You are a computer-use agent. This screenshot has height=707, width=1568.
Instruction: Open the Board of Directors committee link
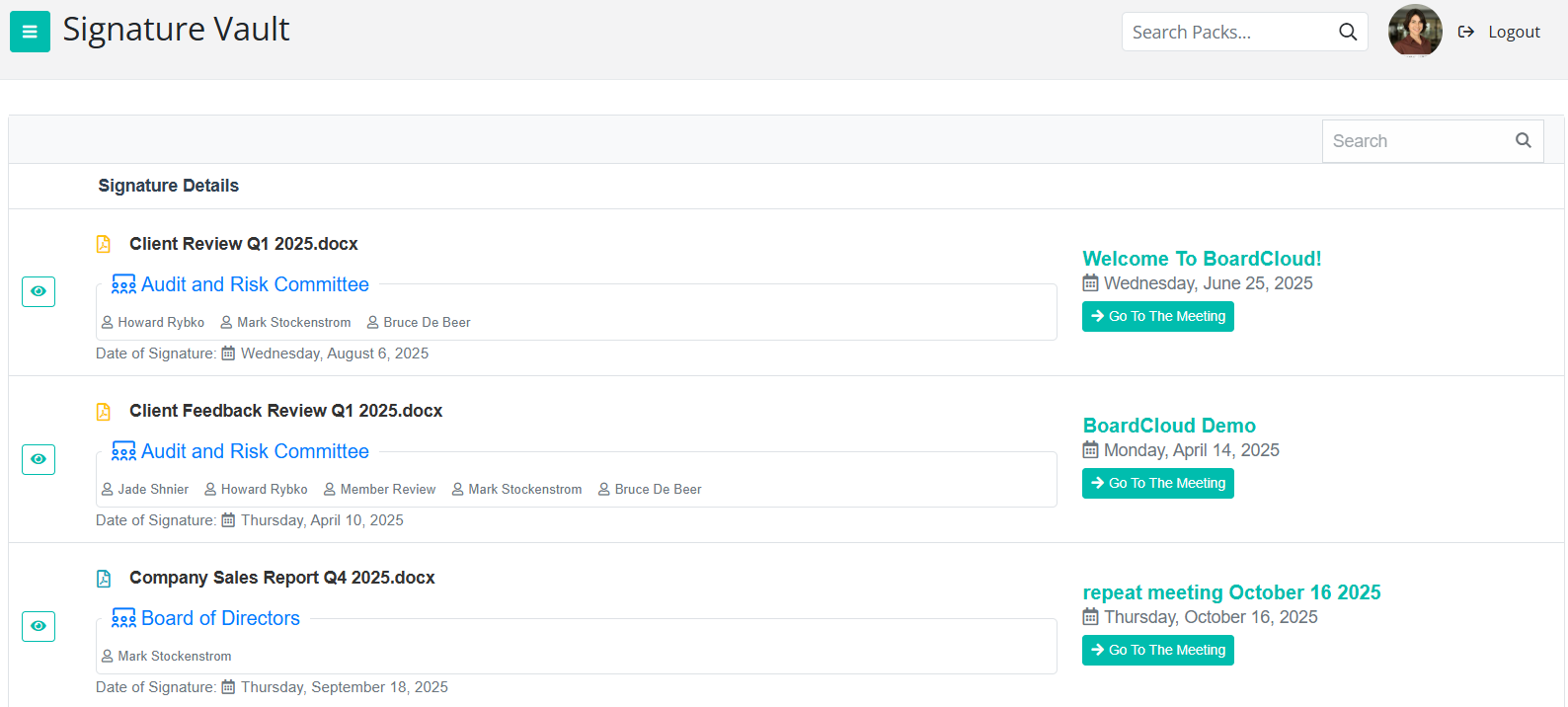220,618
